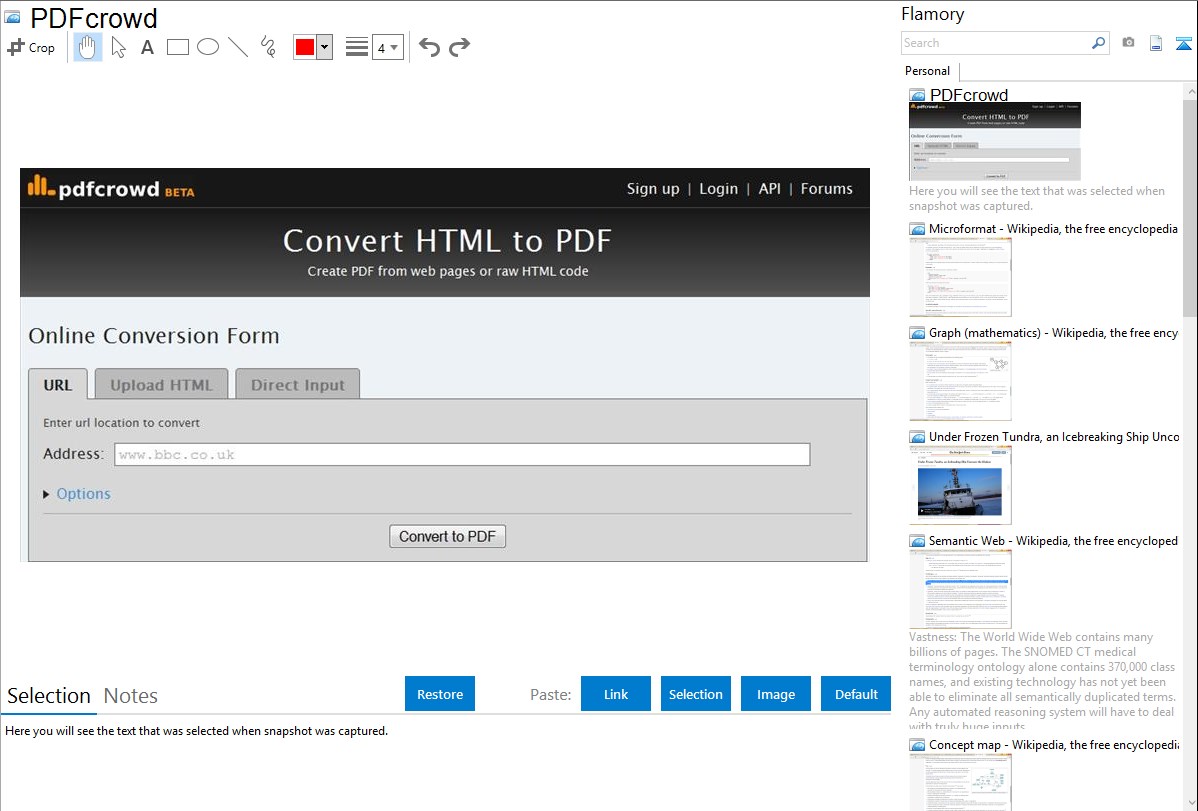The image size is (1198, 811).
Task: Open the line thickness dropdown showing 4
Action: click(387, 47)
